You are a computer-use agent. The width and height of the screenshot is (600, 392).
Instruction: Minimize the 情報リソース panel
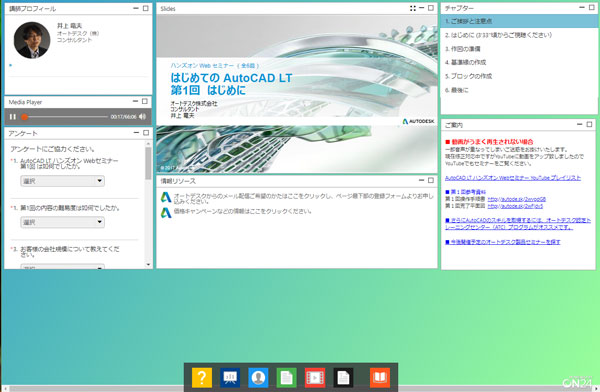tap(421, 180)
